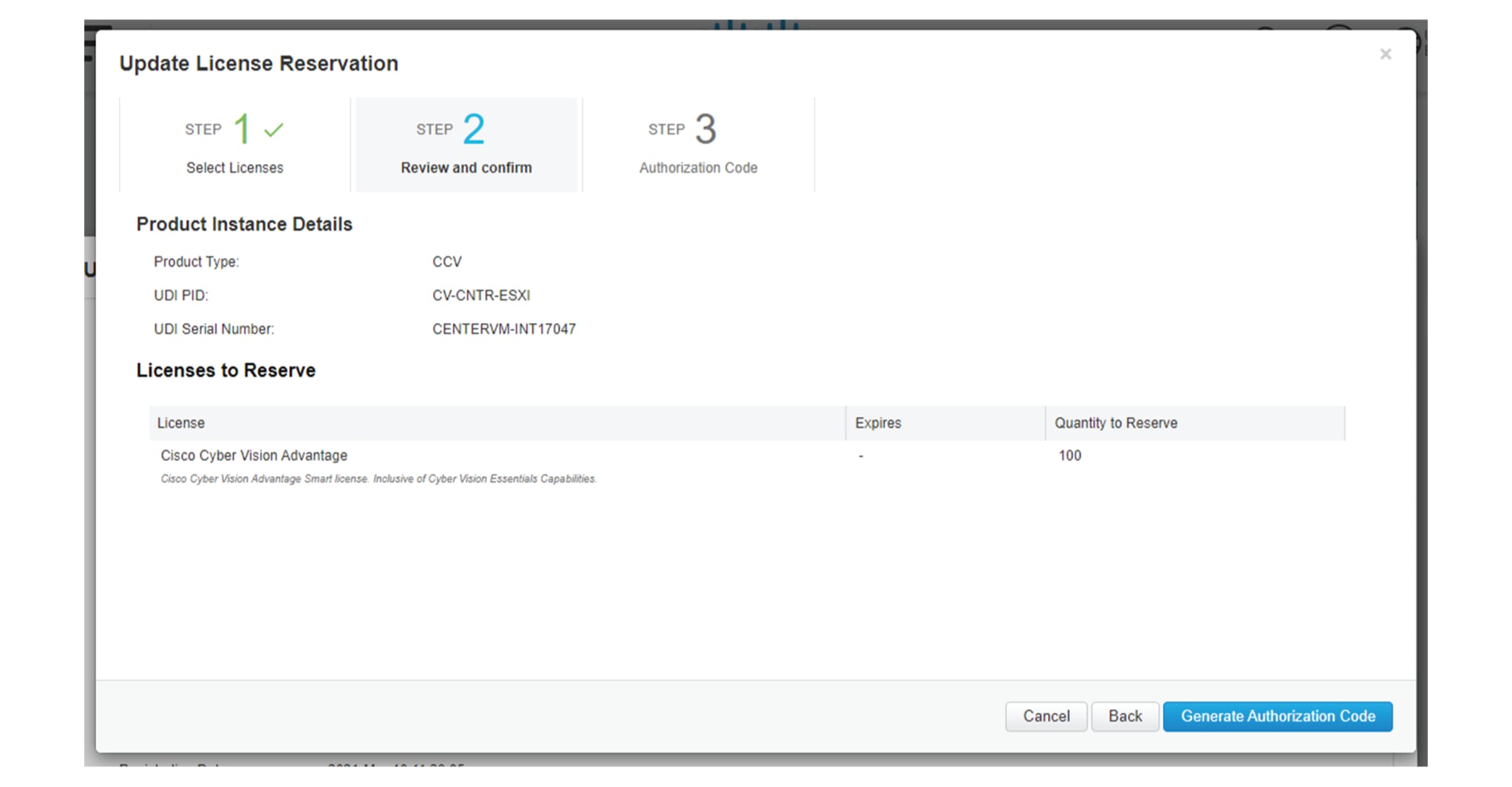Click the Licenses to Reserve heading
The height and width of the screenshot is (787, 1512).
(x=226, y=370)
